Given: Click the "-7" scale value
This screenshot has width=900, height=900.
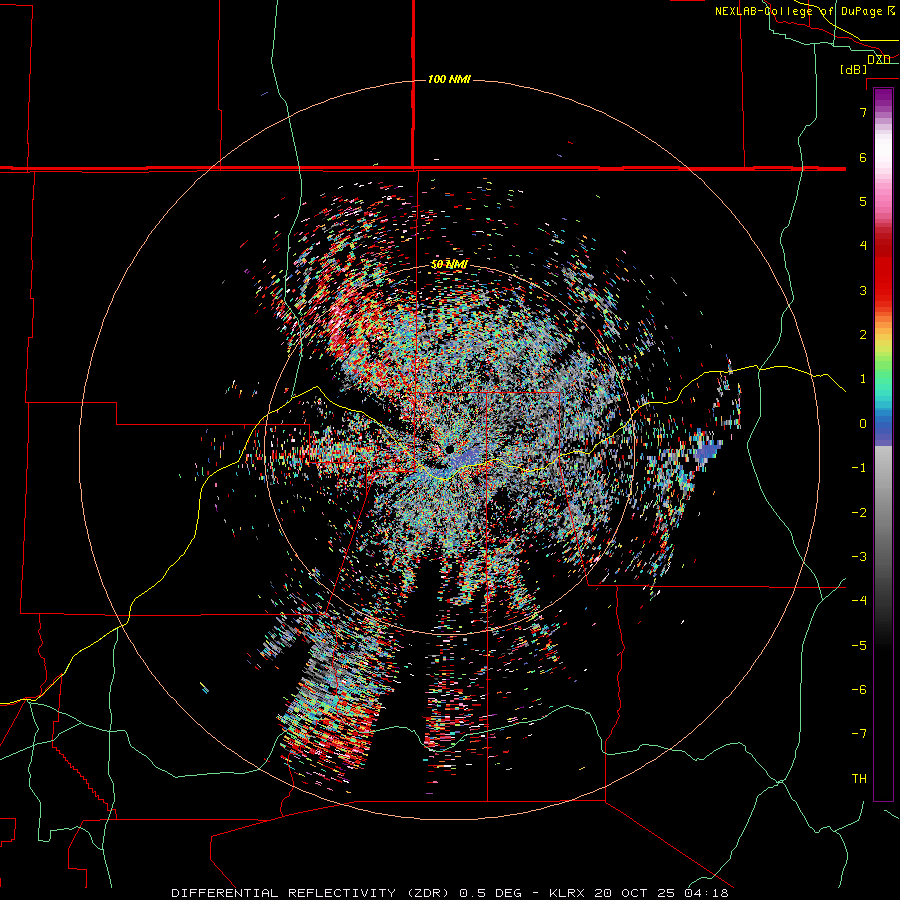Looking at the screenshot, I should (859, 734).
